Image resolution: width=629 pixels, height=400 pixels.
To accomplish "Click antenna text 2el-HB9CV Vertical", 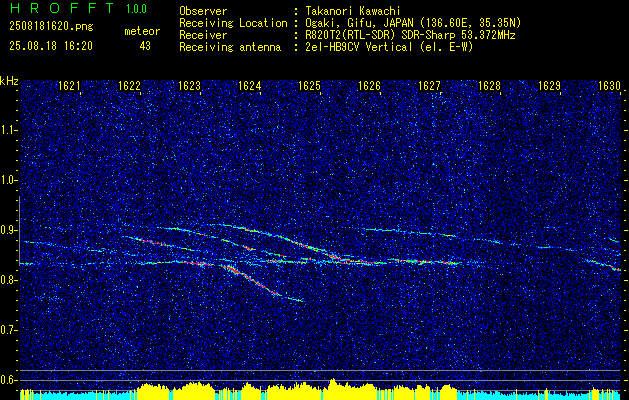I will click(357, 47).
